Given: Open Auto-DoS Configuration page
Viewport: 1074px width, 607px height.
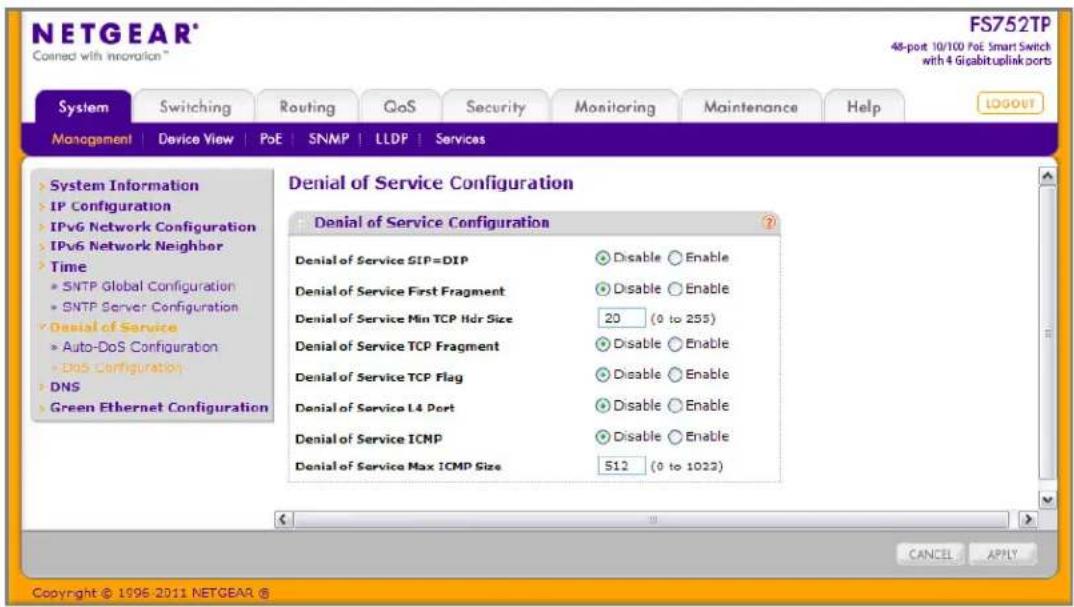Looking at the screenshot, I should 140,347.
